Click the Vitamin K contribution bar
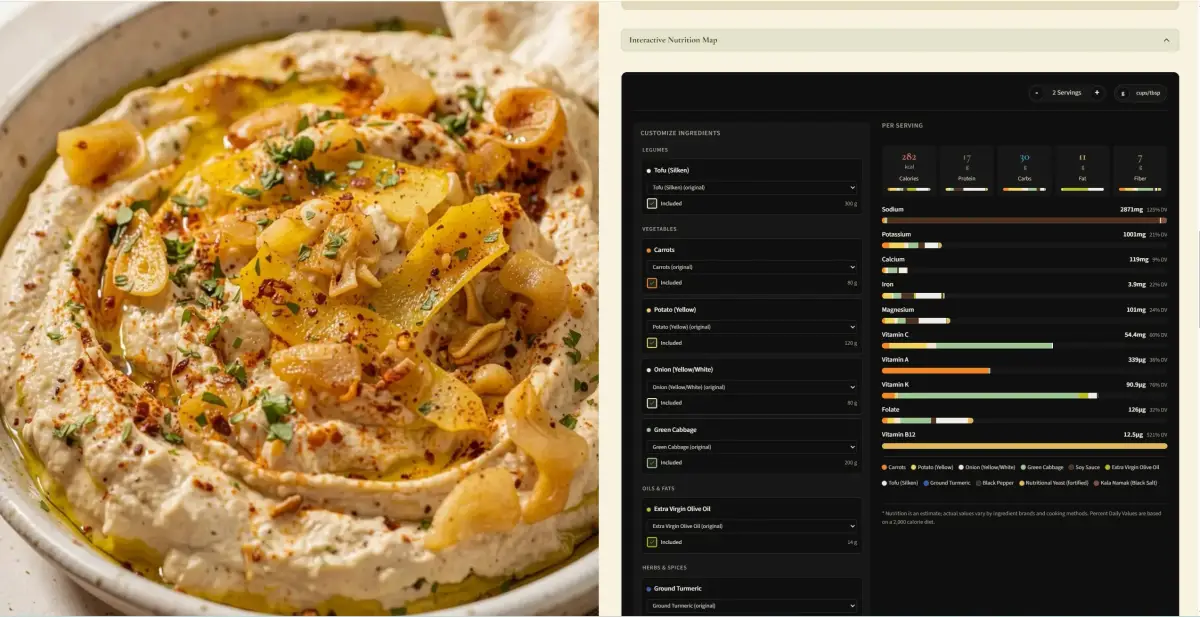The image size is (1200, 617). pos(1024,396)
